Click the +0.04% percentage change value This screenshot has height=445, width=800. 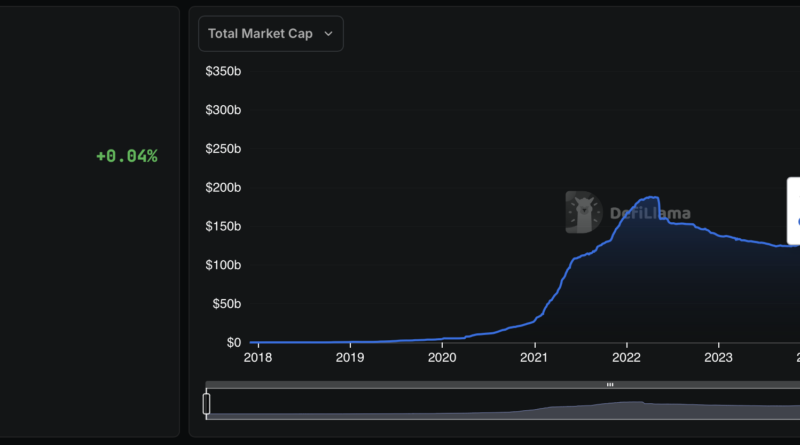(126, 156)
